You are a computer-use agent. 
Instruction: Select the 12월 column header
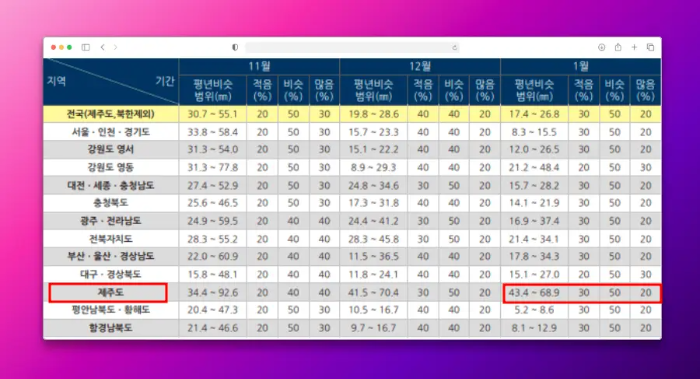click(x=420, y=67)
